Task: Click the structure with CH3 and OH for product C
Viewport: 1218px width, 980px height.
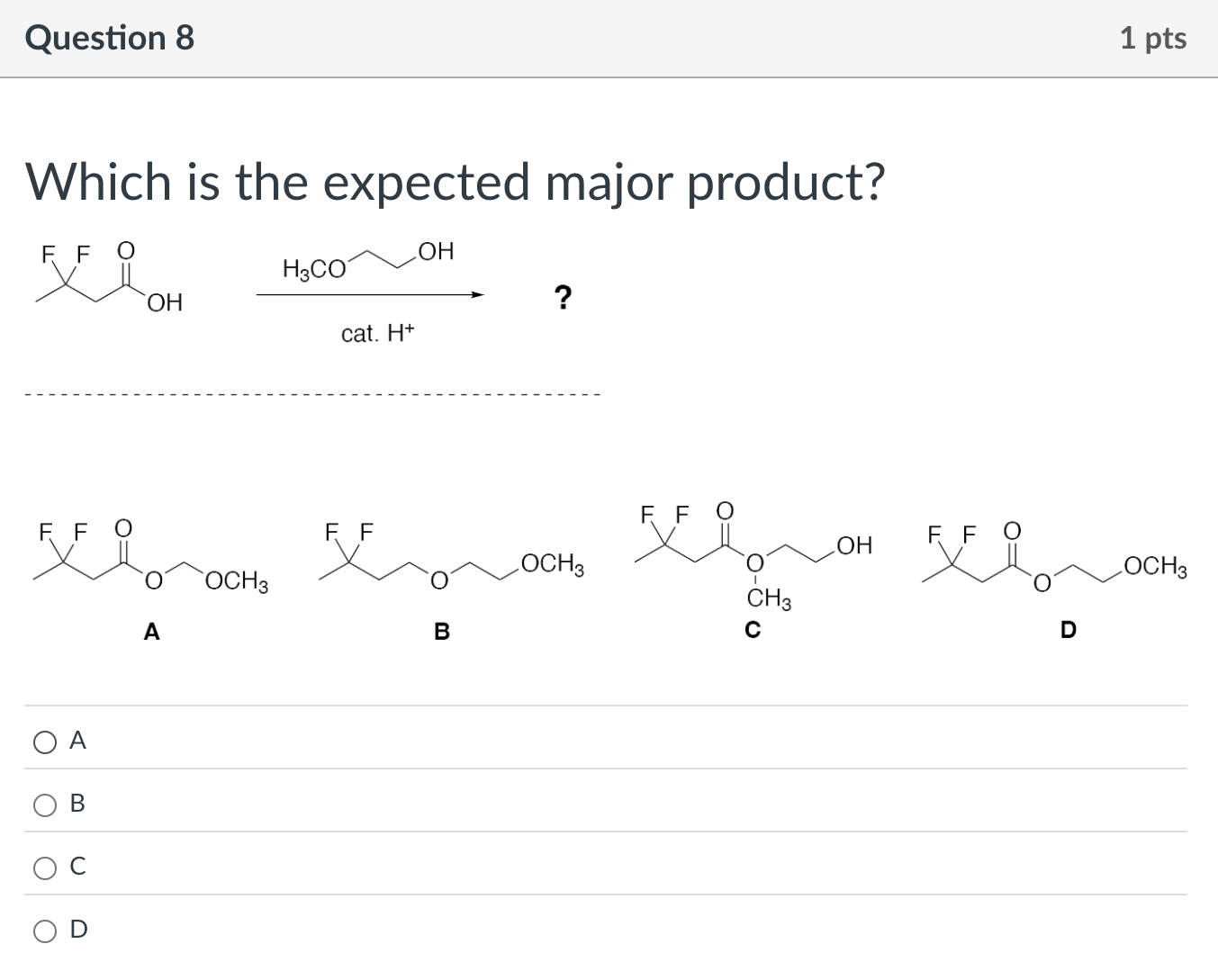Action: point(754,553)
